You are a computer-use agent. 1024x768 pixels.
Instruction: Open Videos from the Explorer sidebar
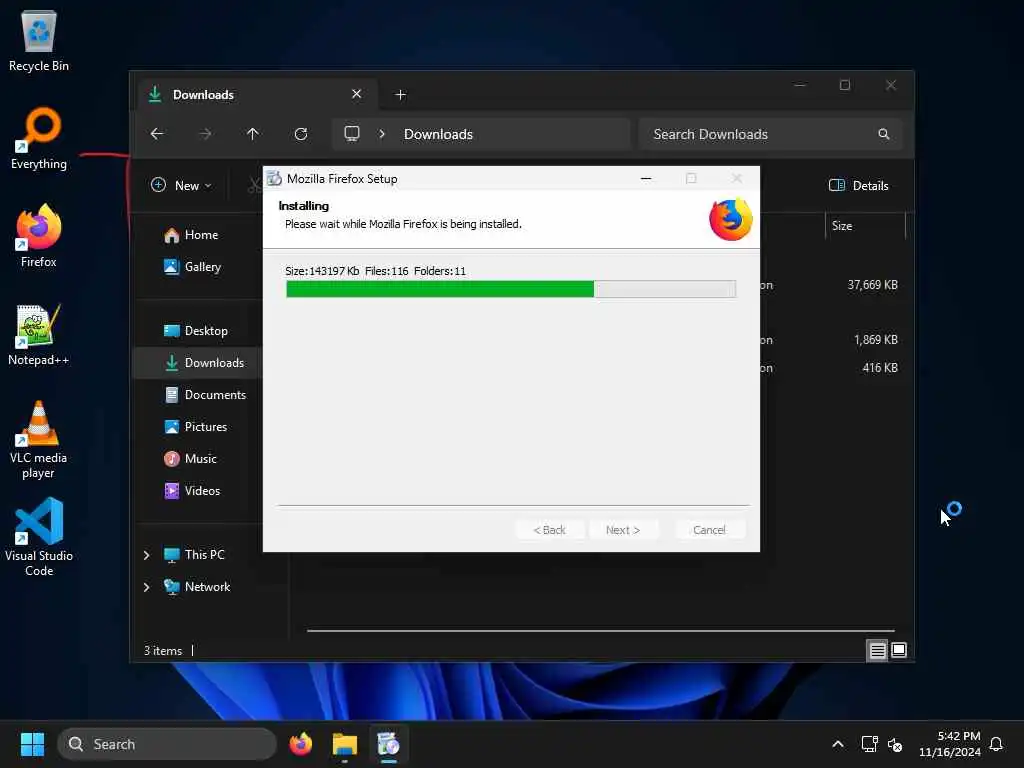[199, 490]
